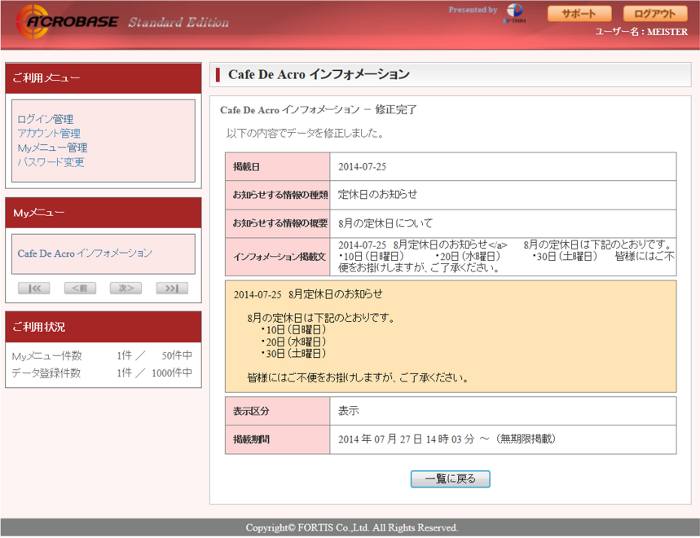The height and width of the screenshot is (538, 700).
Task: Open Myメニュー管理 menu link
Action: 52,147
